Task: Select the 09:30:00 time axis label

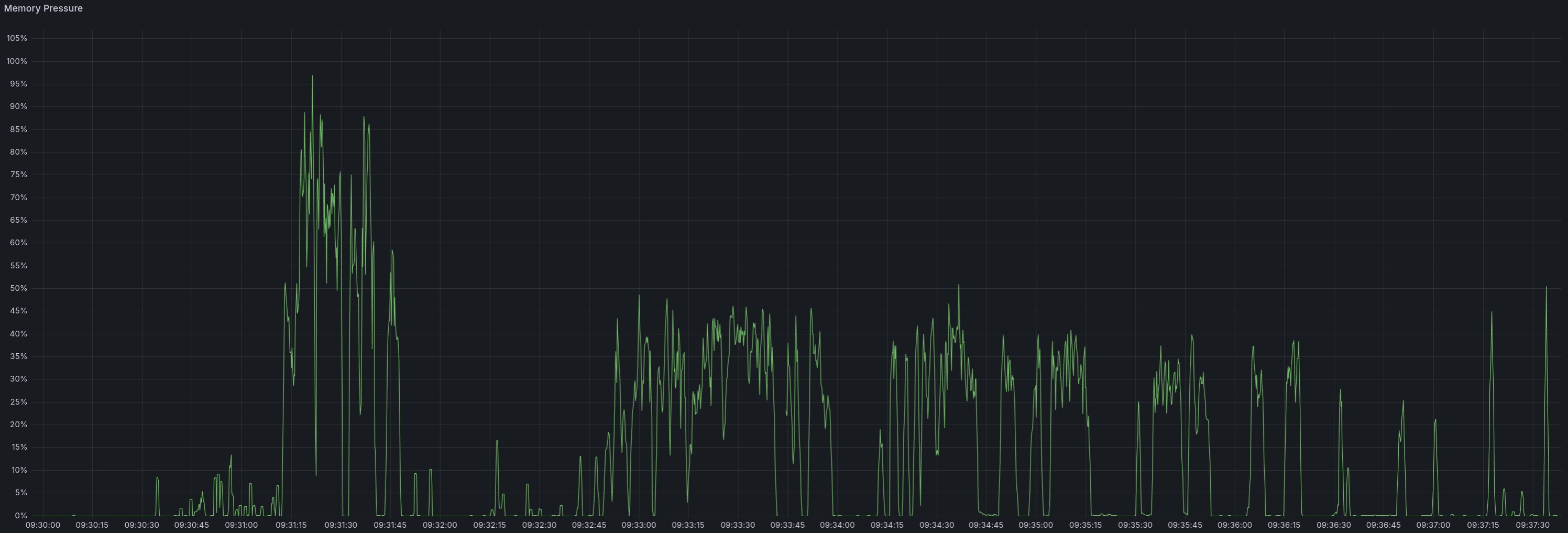Action: pos(42,526)
